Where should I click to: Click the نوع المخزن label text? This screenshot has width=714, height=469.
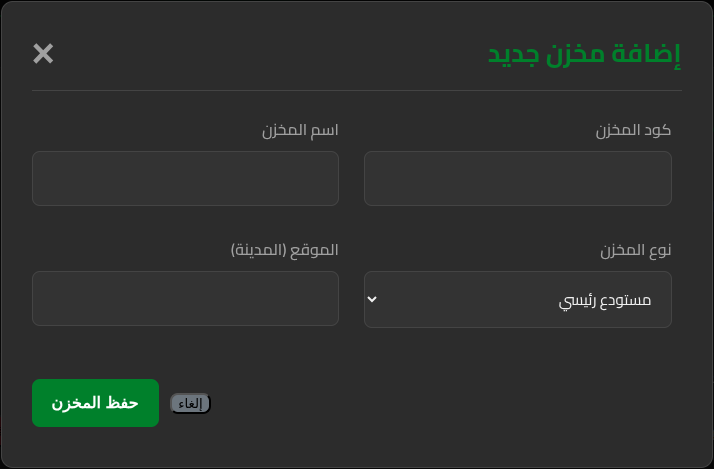635,250
